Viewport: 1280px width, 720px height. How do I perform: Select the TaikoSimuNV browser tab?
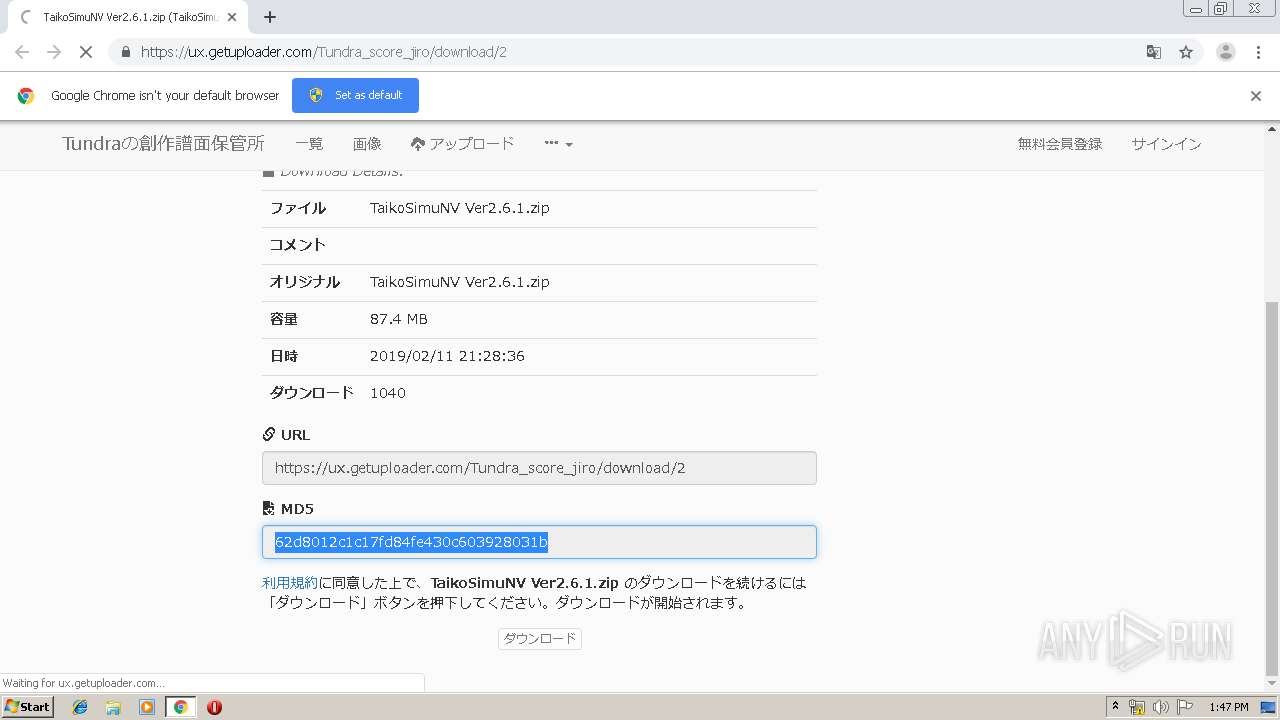(x=130, y=17)
